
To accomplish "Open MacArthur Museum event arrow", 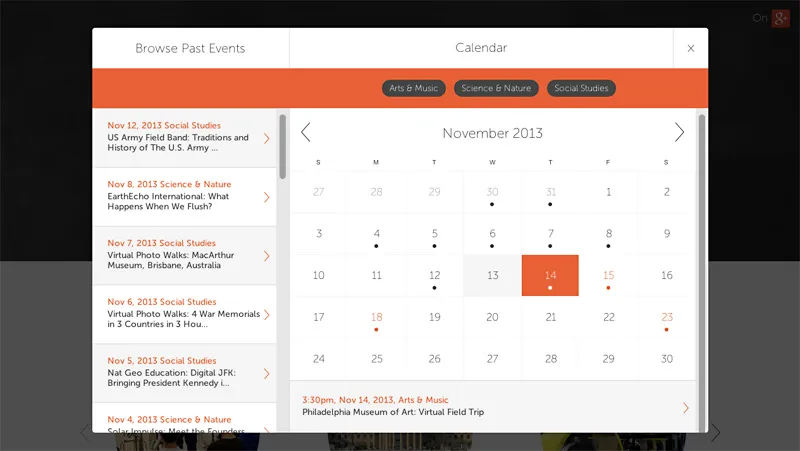I will [x=267, y=256].
